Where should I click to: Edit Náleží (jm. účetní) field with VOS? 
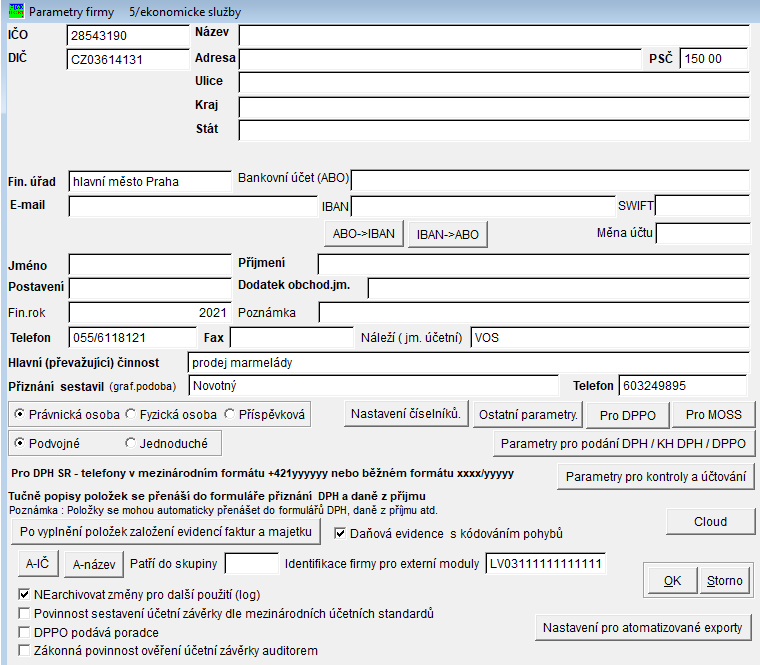(x=610, y=338)
